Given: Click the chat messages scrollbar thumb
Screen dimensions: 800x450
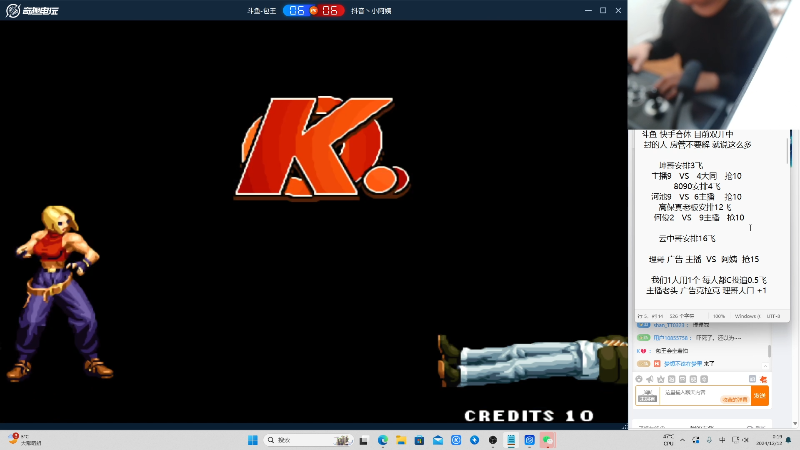Looking at the screenshot, I should click(769, 351).
